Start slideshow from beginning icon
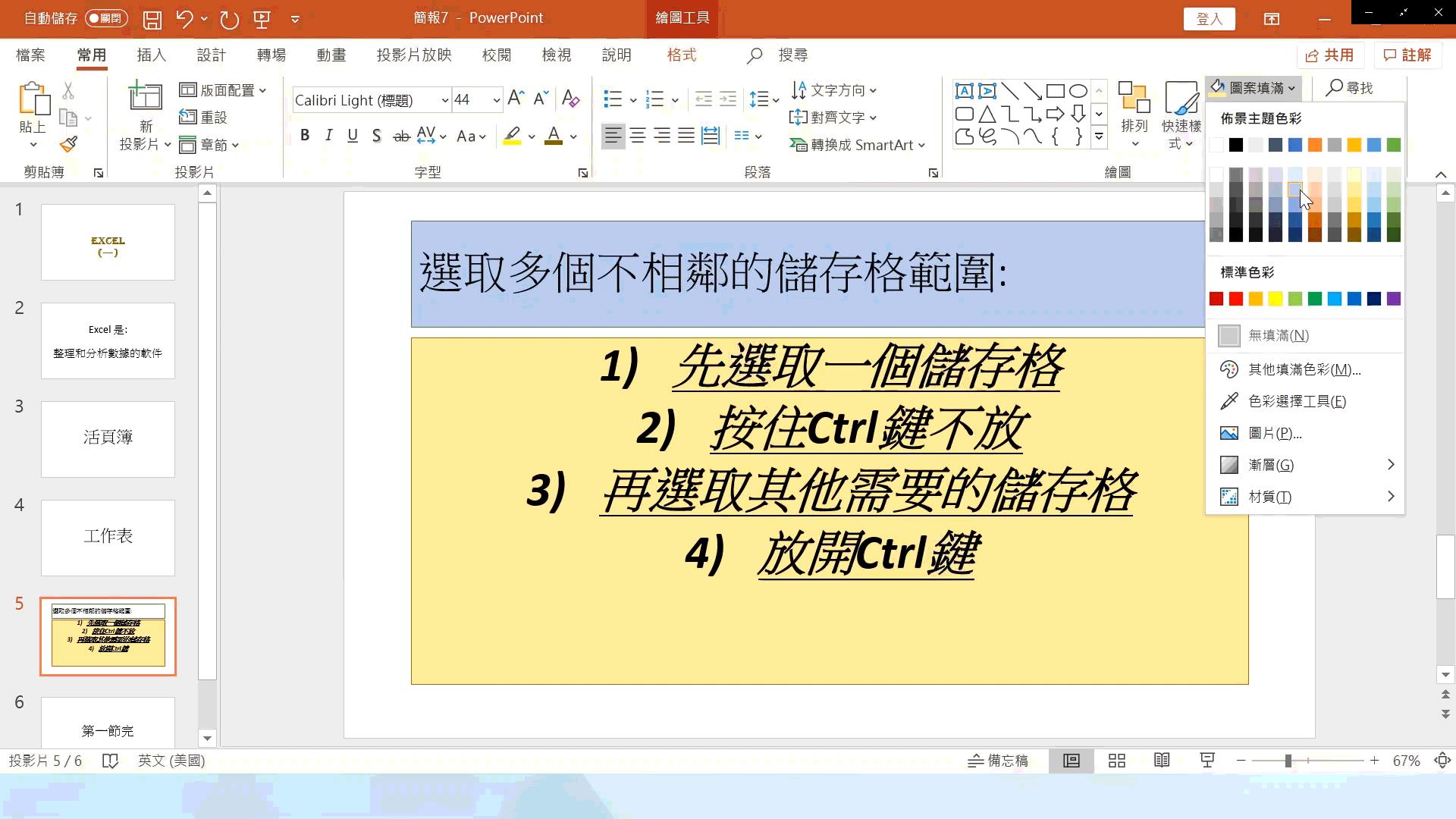 [262, 19]
